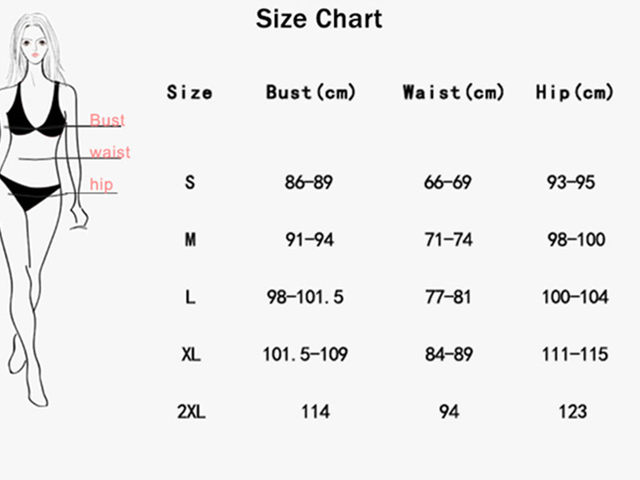Click waist value 71-74
640x480 pixels.
point(449,240)
